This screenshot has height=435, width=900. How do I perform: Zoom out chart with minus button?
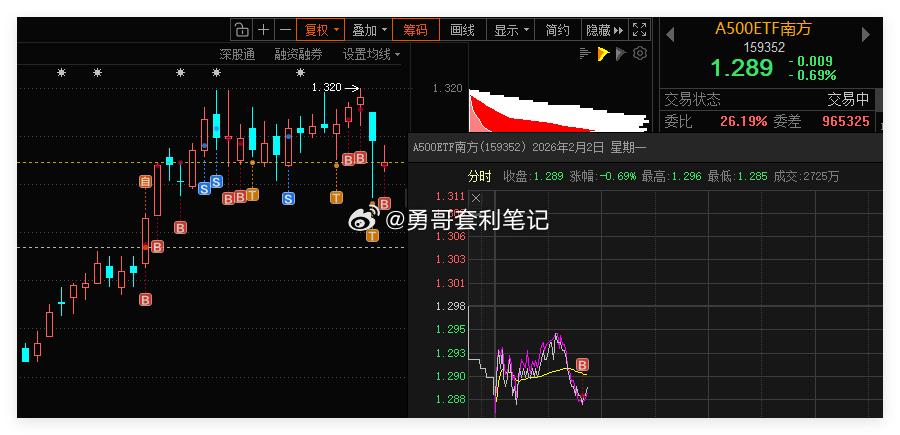tap(285, 30)
